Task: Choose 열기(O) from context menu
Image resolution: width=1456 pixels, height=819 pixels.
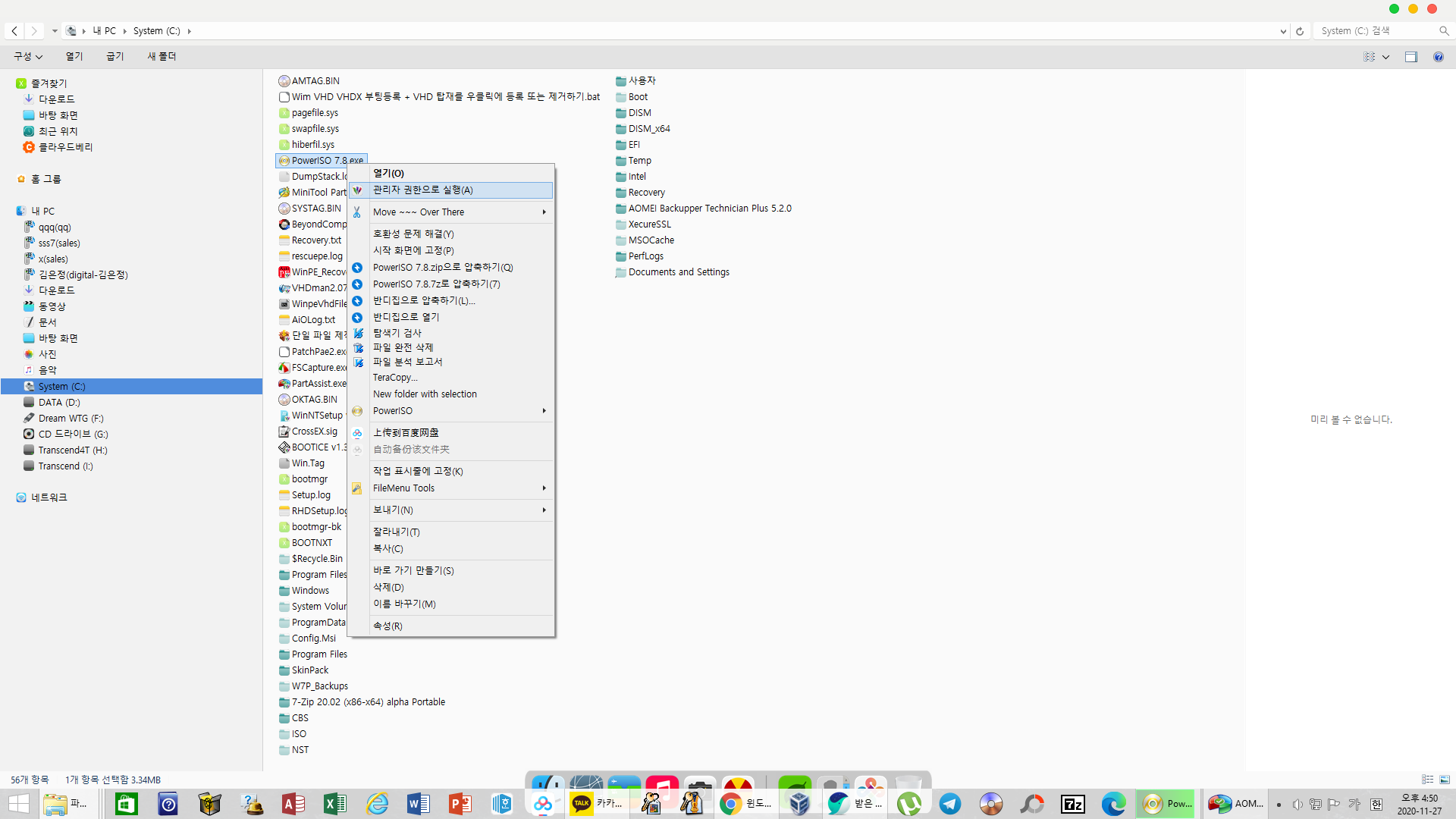Action: 451,174
